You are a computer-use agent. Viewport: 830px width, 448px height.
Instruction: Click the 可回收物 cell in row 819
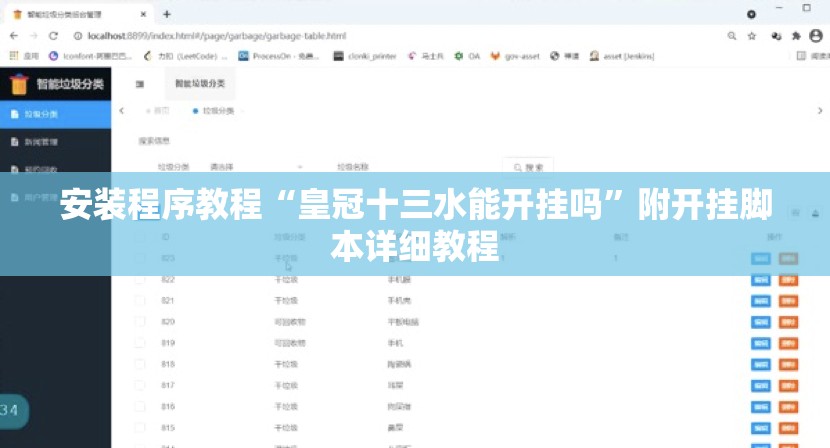click(290, 343)
